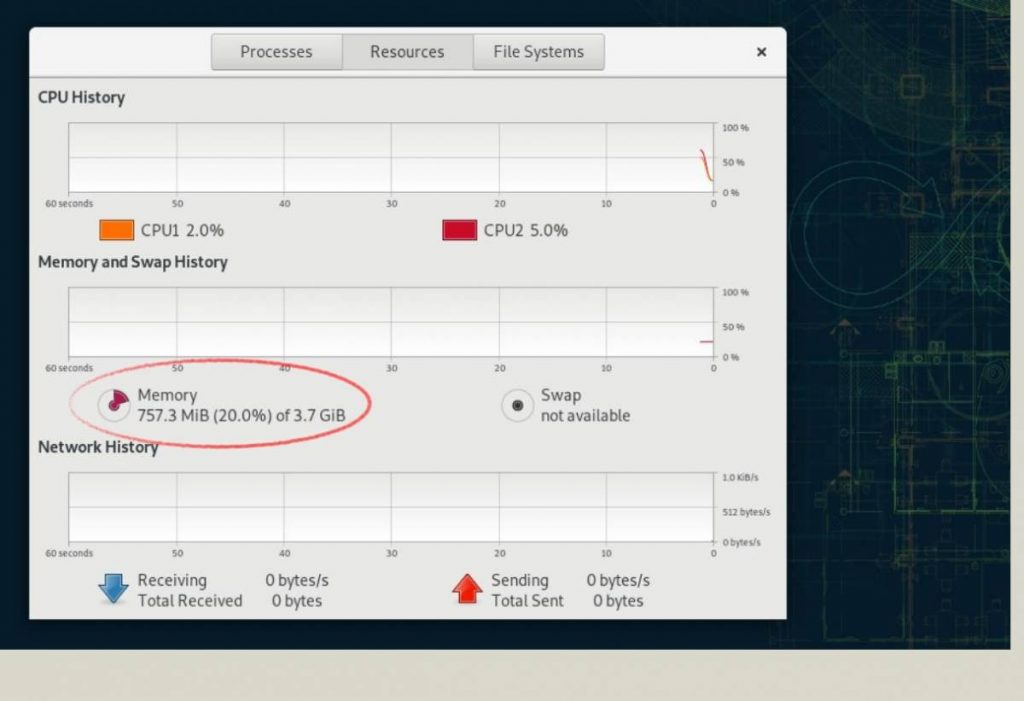Click the CPU1 2.0% label

pyautogui.click(x=182, y=231)
